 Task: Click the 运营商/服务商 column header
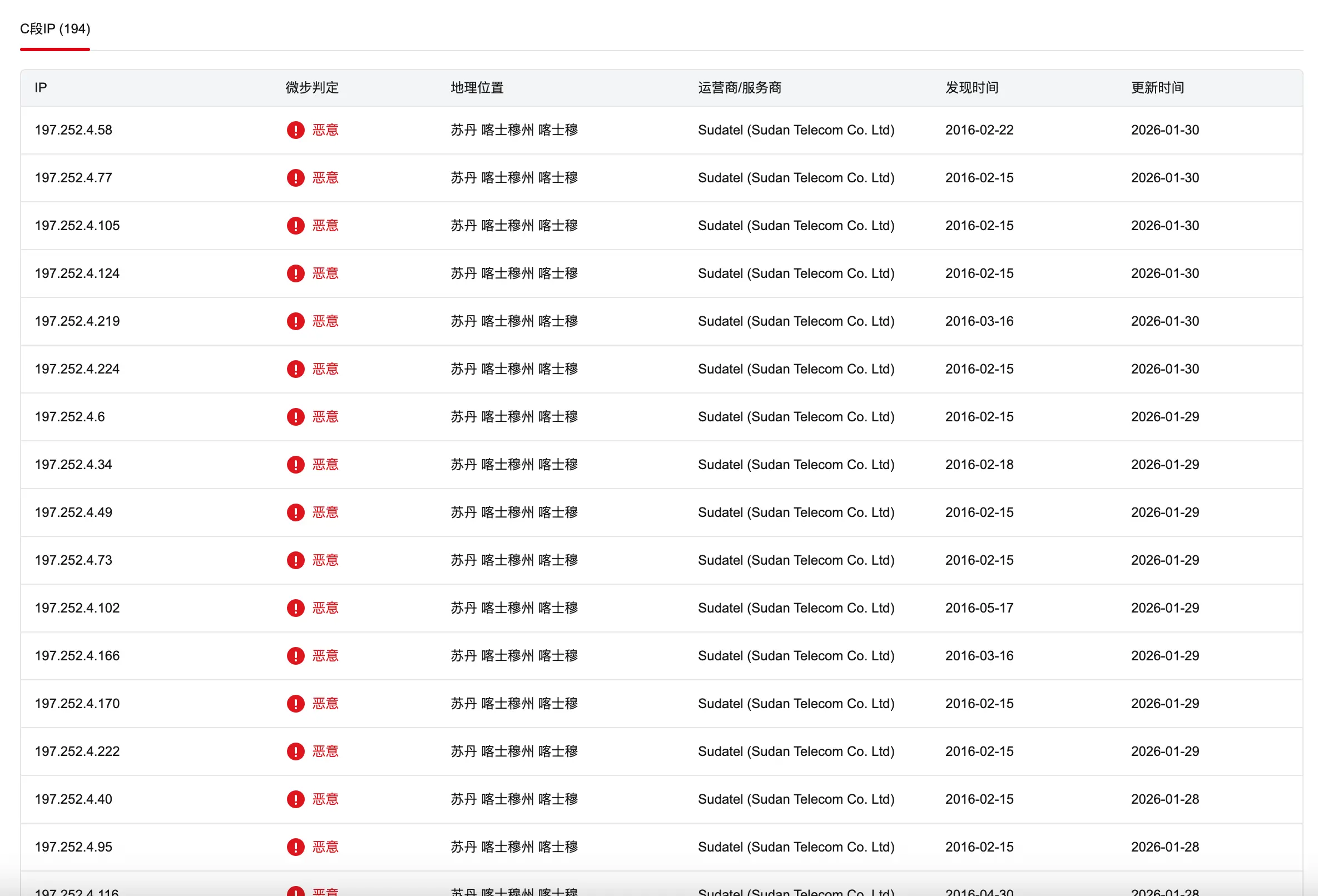coord(740,88)
